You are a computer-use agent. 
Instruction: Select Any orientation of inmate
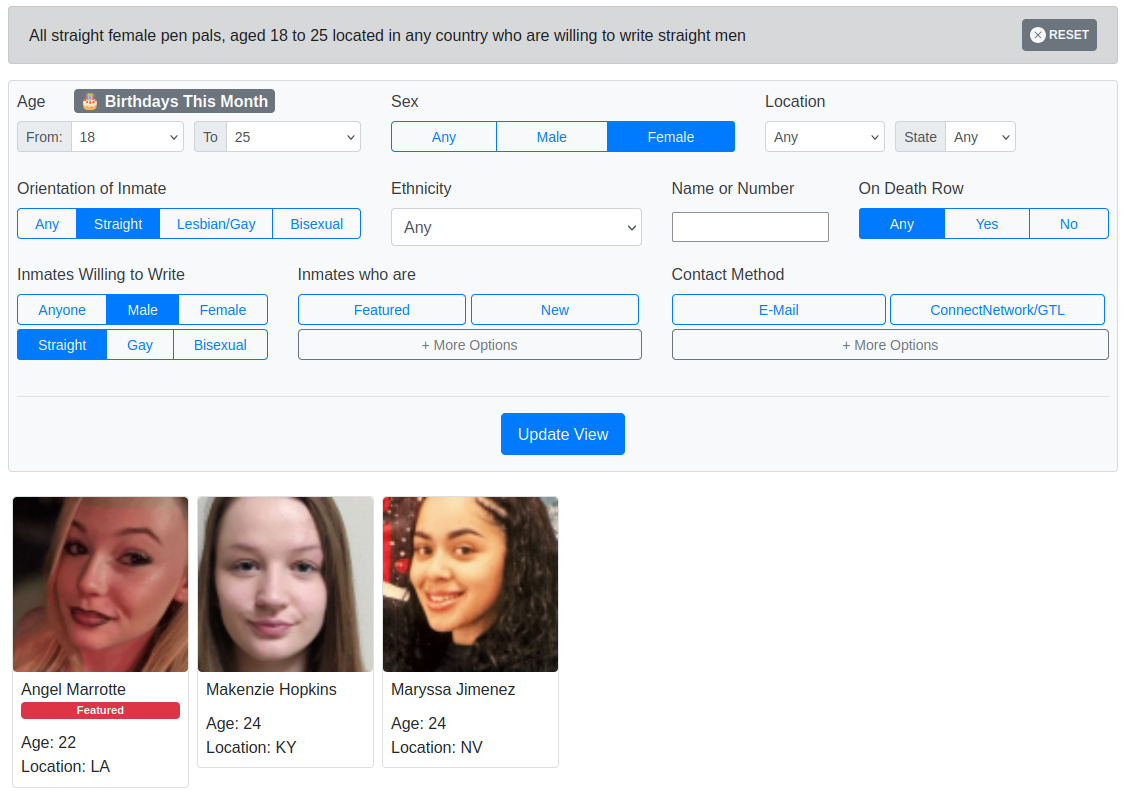click(47, 224)
